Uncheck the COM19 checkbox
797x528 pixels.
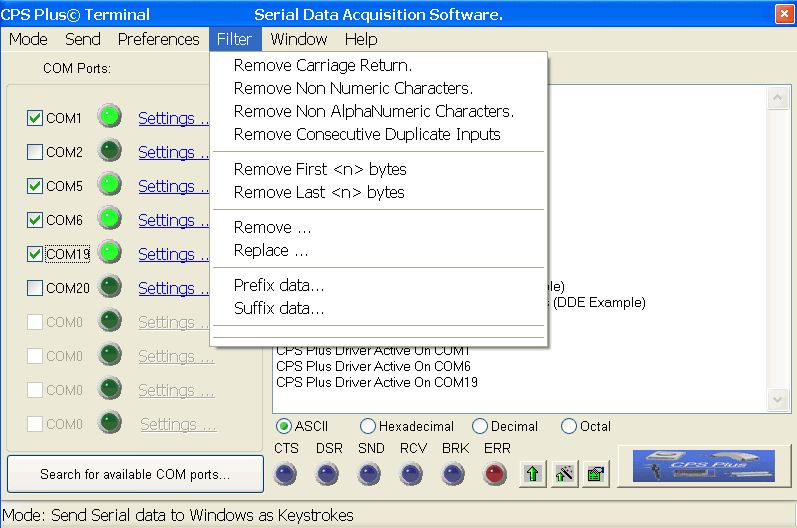pyautogui.click(x=35, y=254)
